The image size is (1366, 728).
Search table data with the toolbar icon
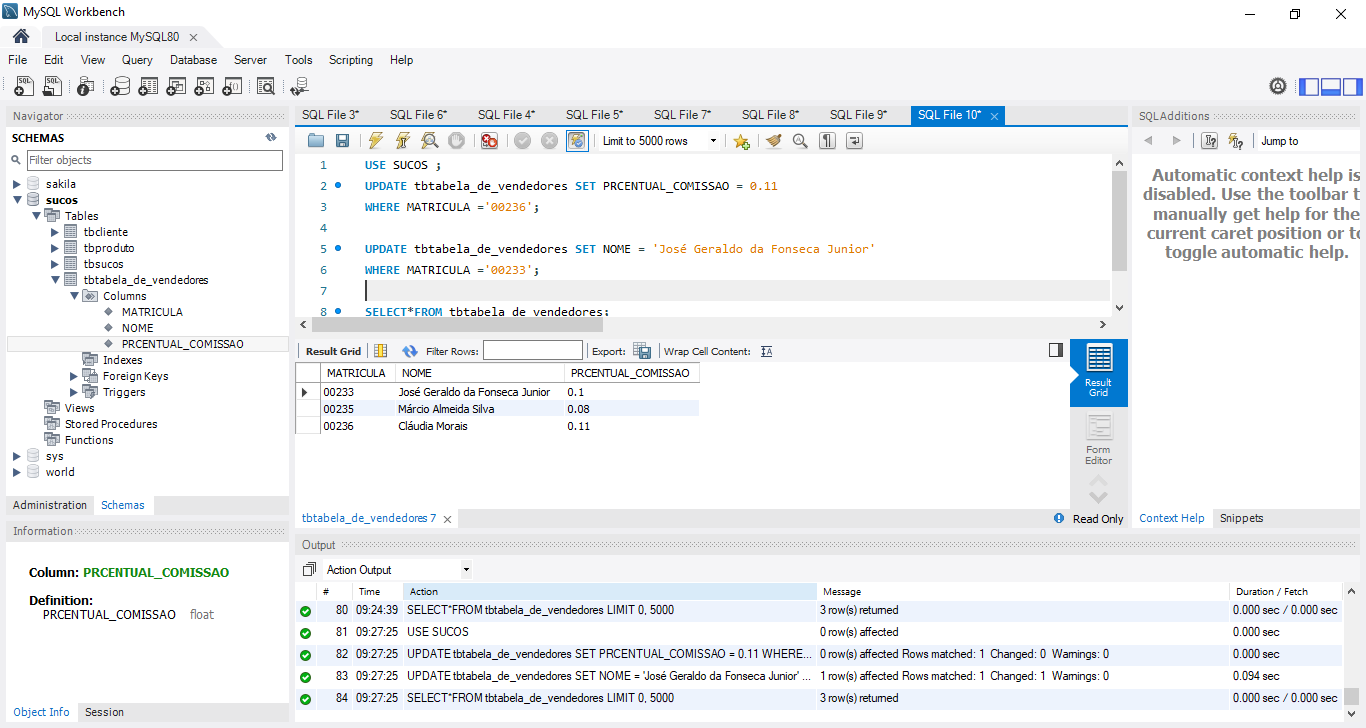click(265, 87)
